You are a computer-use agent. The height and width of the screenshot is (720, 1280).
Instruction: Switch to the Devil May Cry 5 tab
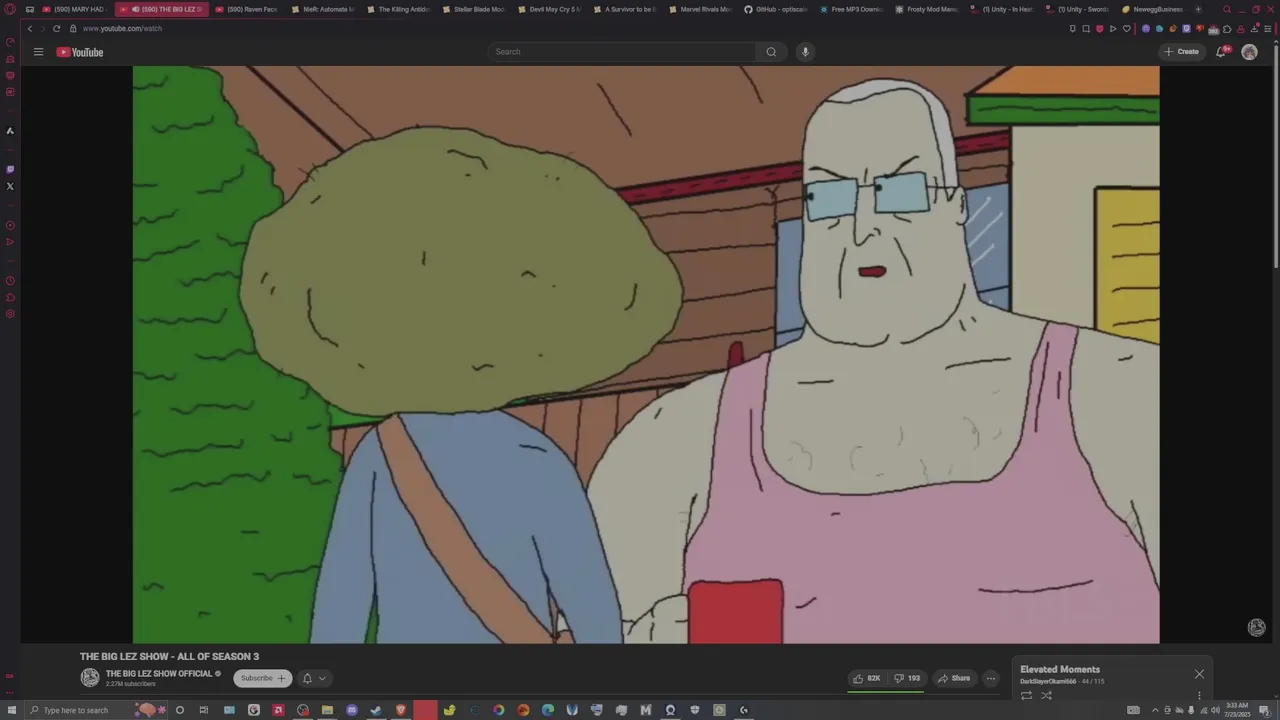[x=549, y=9]
